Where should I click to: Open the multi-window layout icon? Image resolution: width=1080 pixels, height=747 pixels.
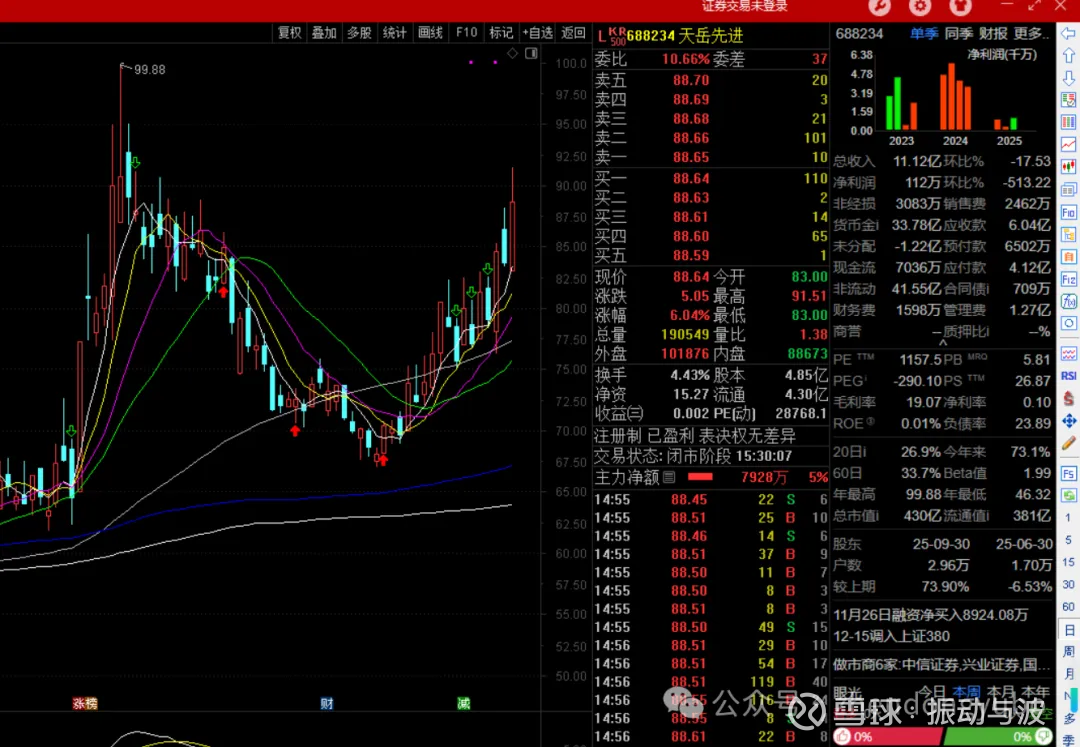click(1069, 189)
